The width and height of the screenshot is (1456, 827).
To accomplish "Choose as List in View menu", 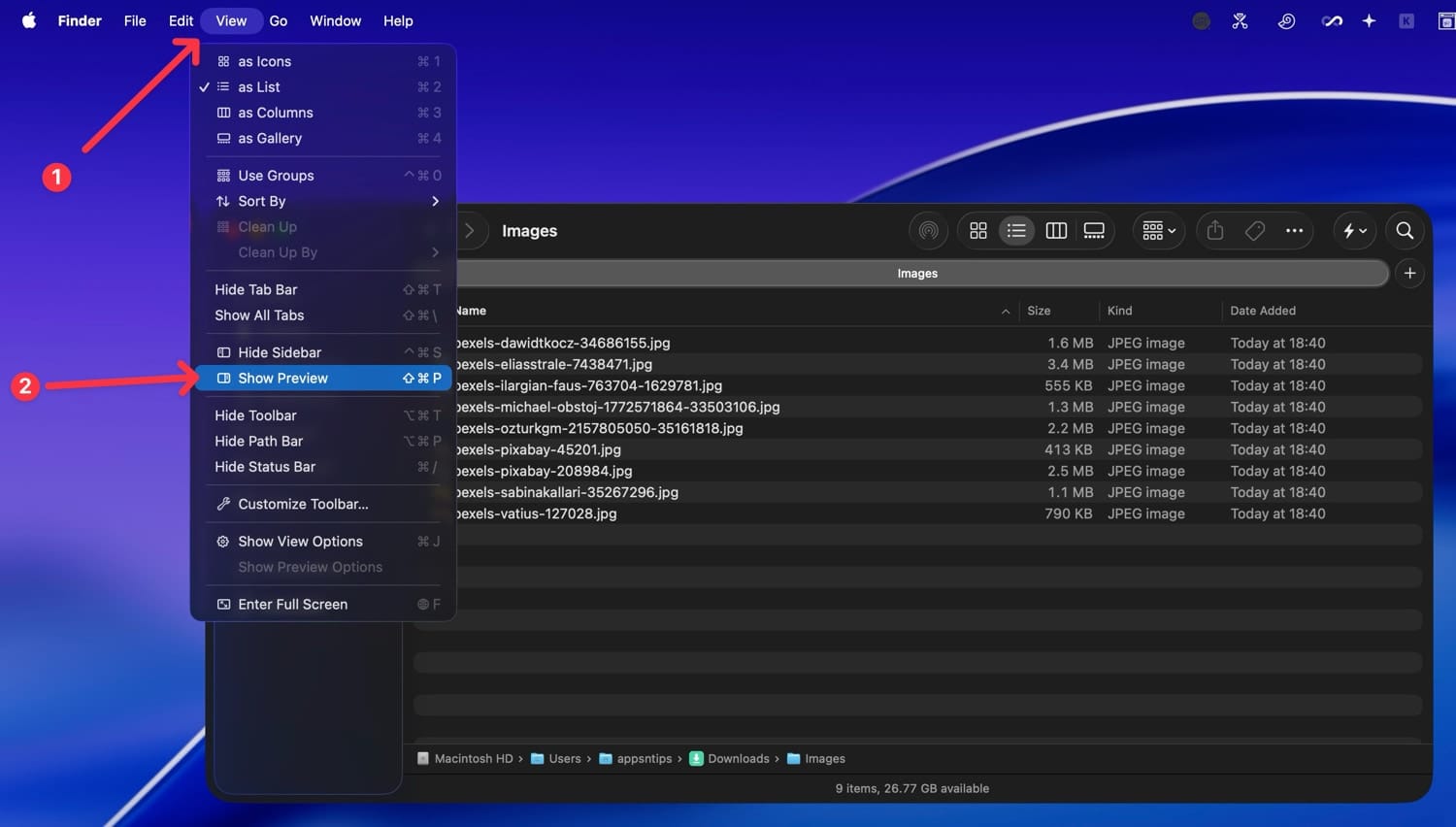I will (324, 86).
